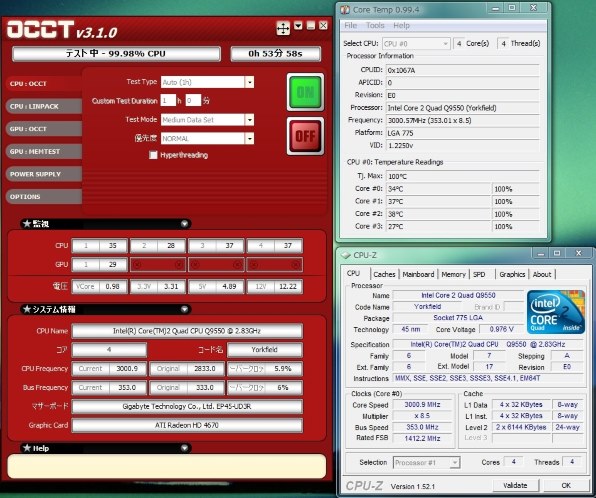The image size is (596, 498).
Task: Click the Level 2 cache 2 x 6144 KBytes value
Action: [x=521, y=427]
